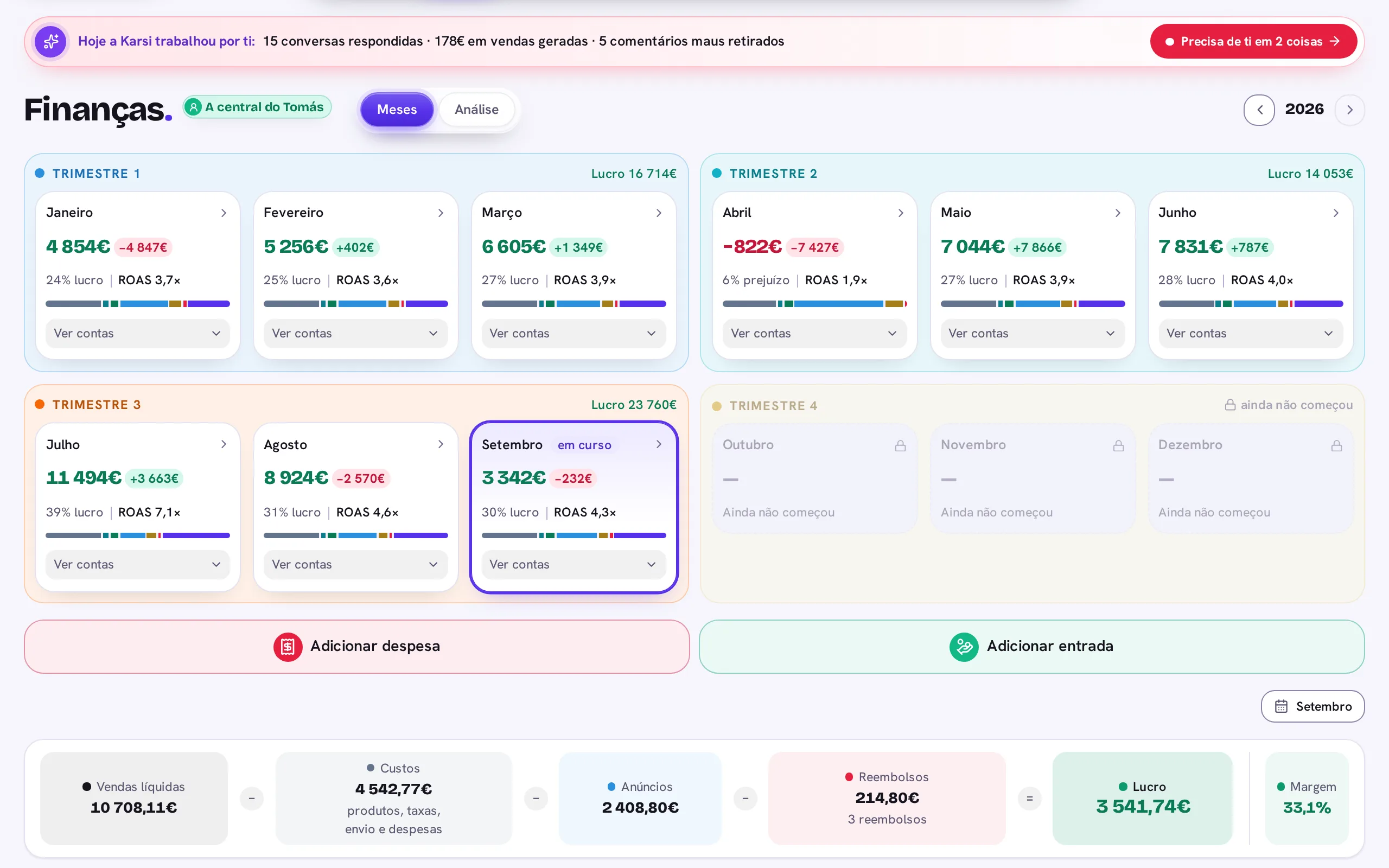Expand Ver contas for Janeiro
Screen dimensions: 1389x868
click(138, 334)
